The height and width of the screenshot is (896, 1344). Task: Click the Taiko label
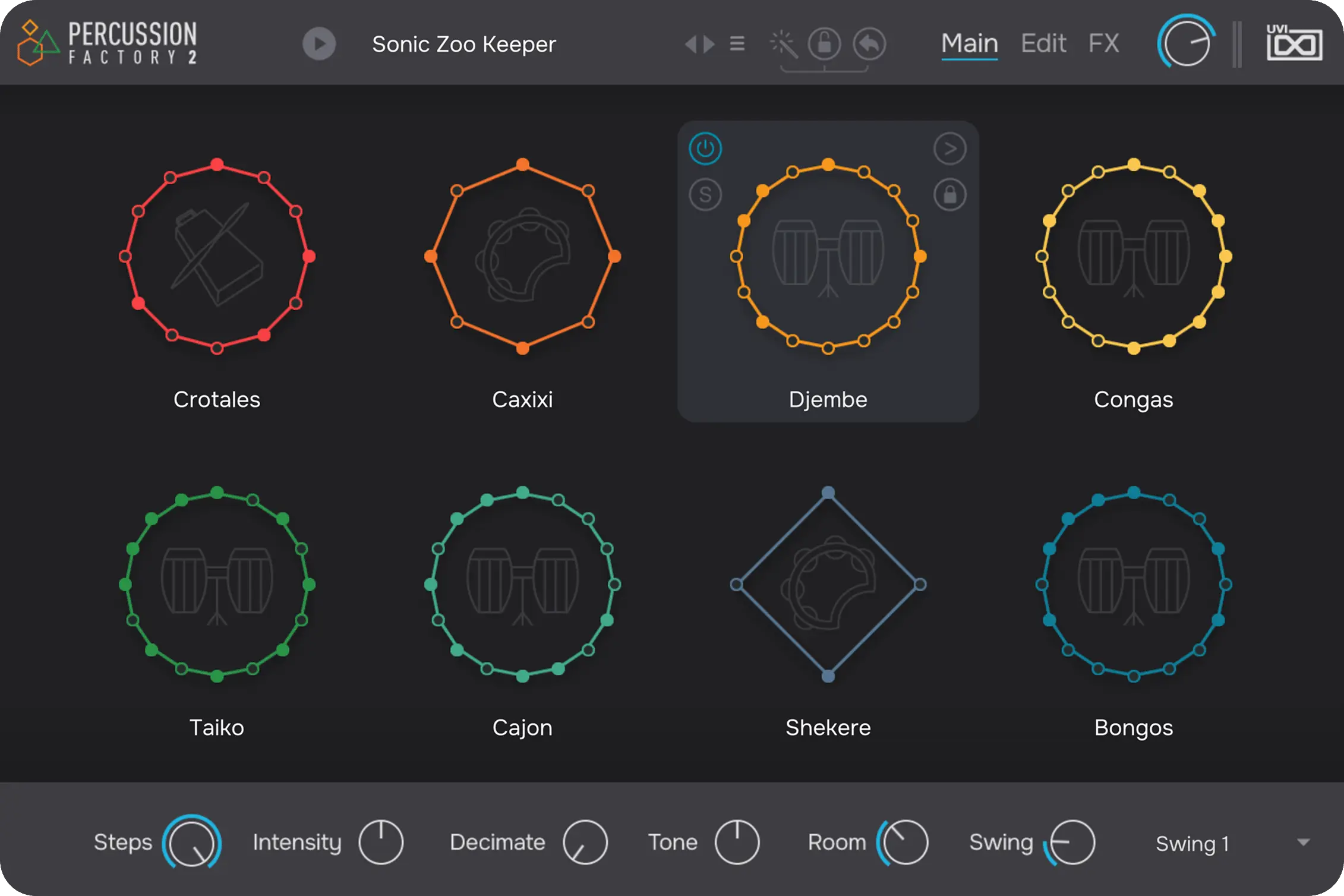coord(217,728)
